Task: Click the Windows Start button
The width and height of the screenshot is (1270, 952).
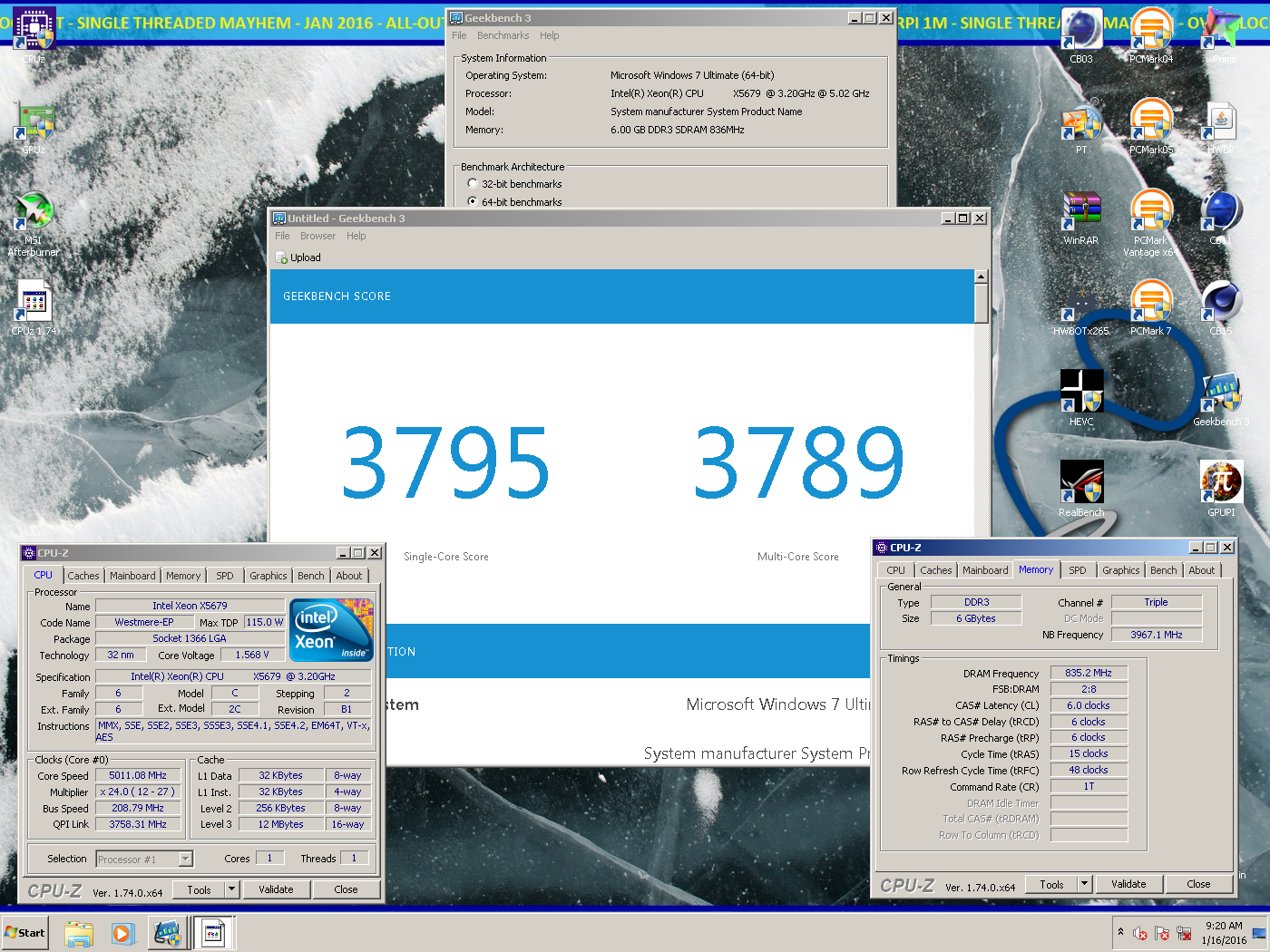Action: (24, 933)
